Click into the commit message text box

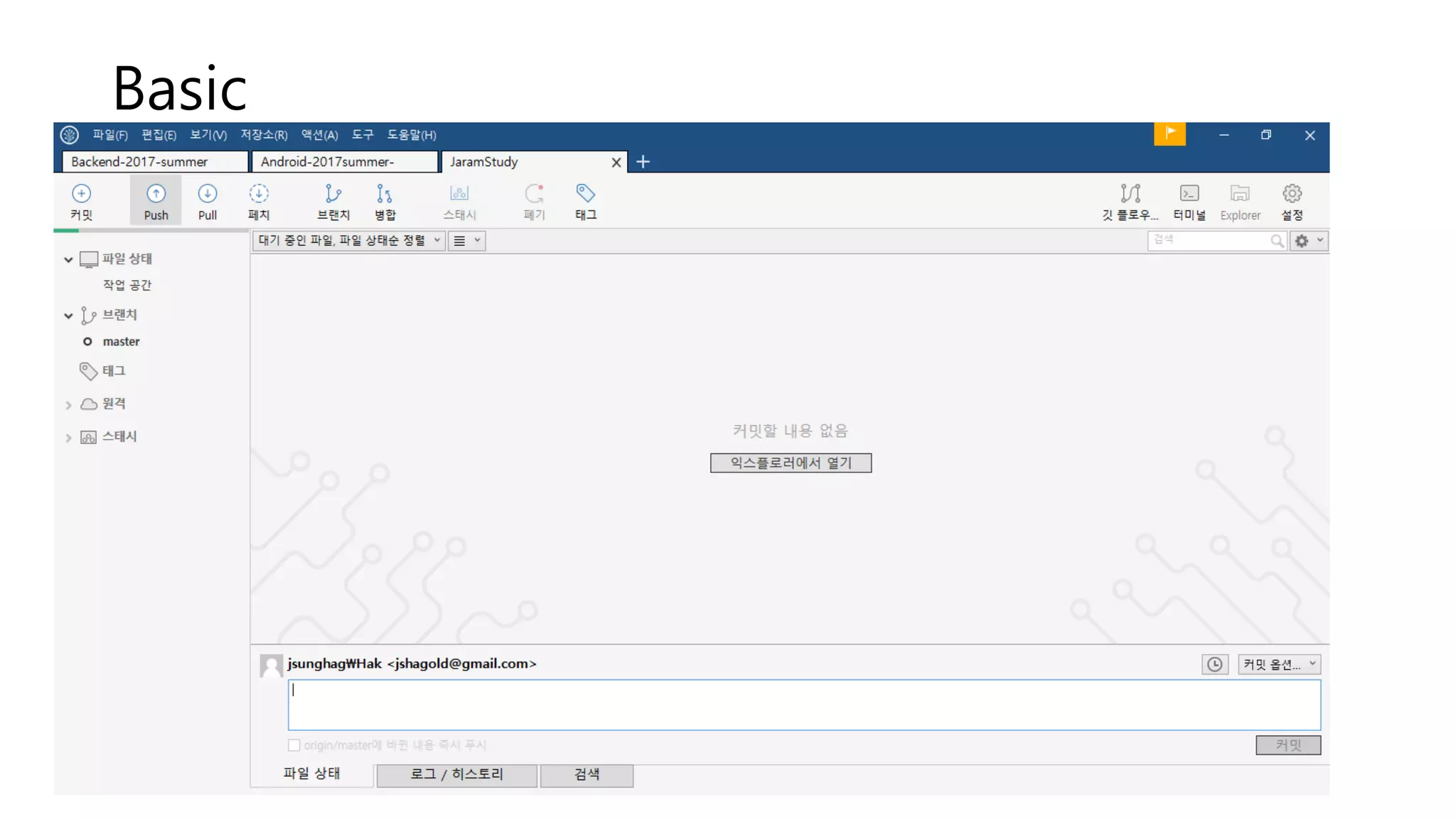click(x=803, y=705)
